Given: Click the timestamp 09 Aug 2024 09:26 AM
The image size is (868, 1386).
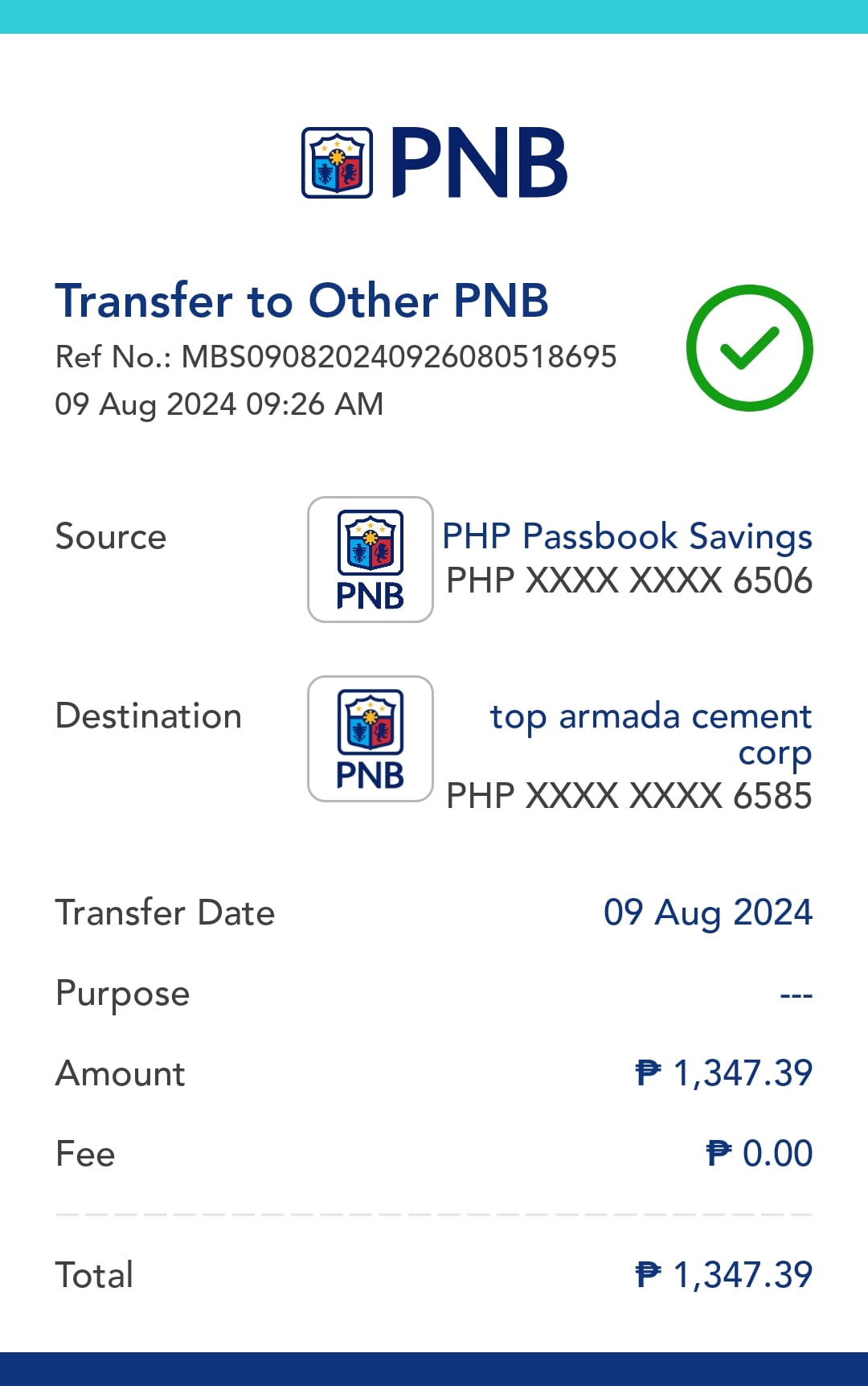Looking at the screenshot, I should tap(219, 404).
